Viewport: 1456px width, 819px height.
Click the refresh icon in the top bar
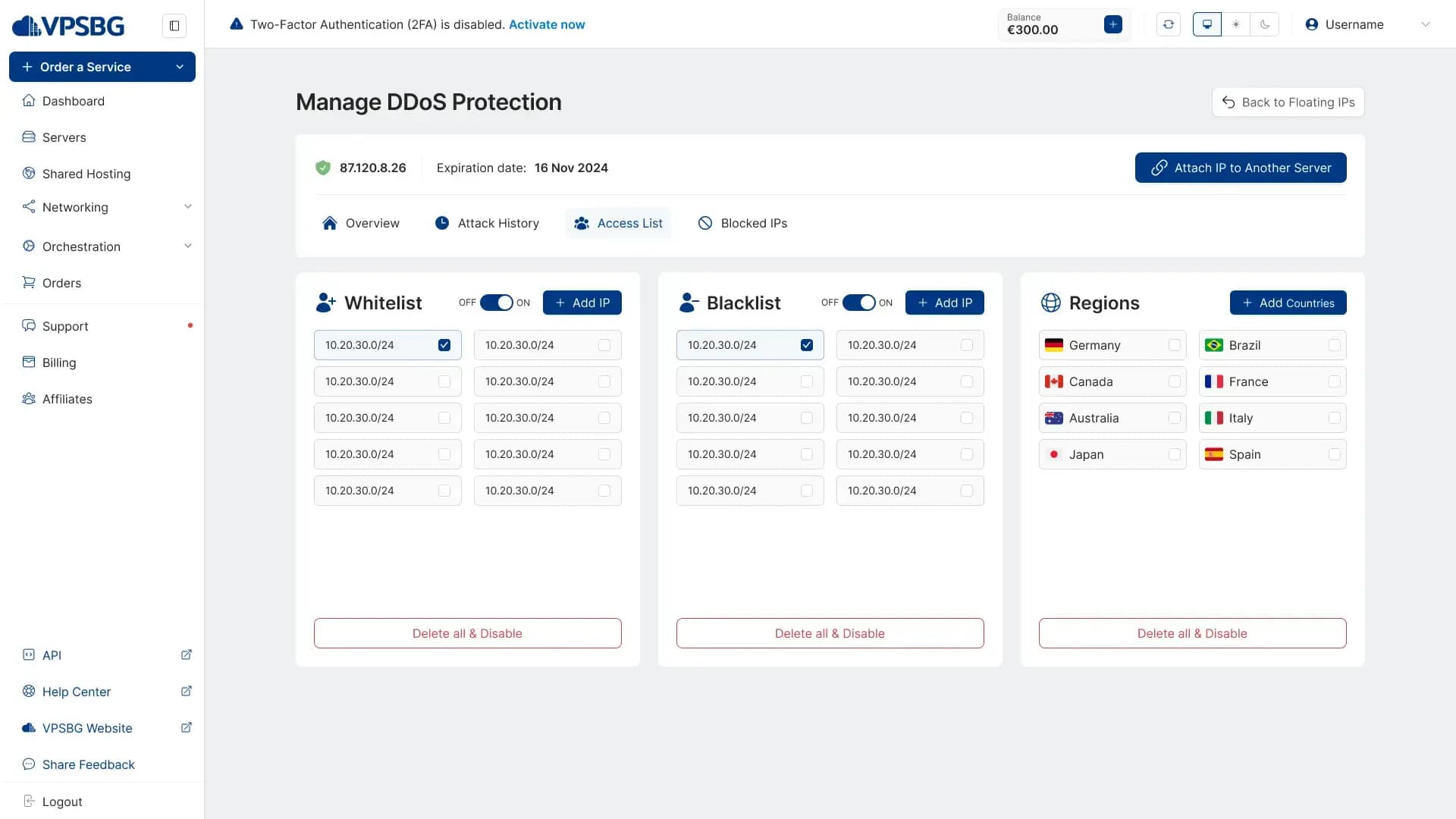click(1169, 24)
